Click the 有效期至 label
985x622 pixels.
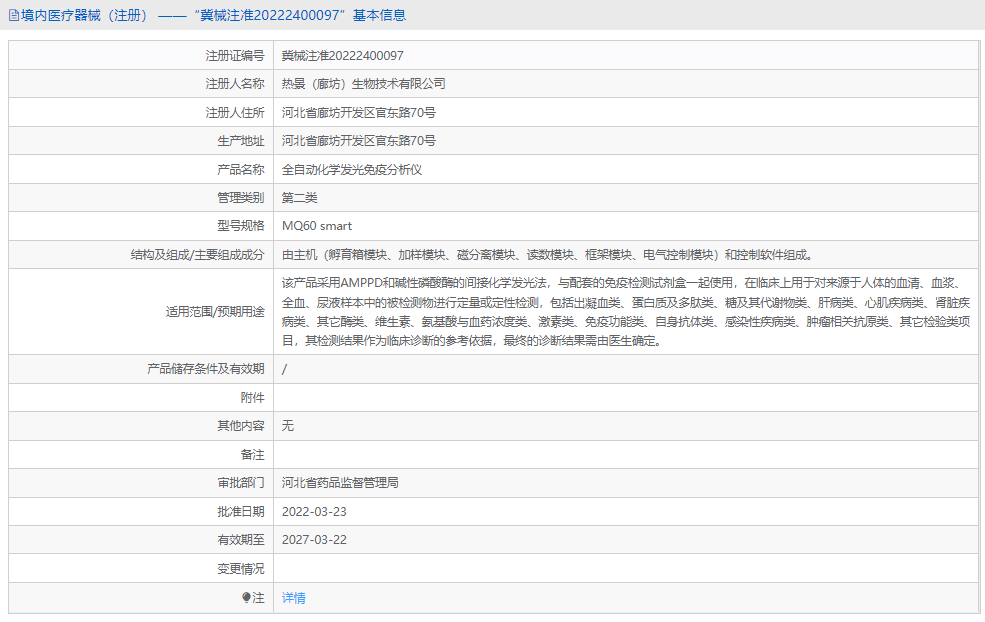tap(241, 540)
